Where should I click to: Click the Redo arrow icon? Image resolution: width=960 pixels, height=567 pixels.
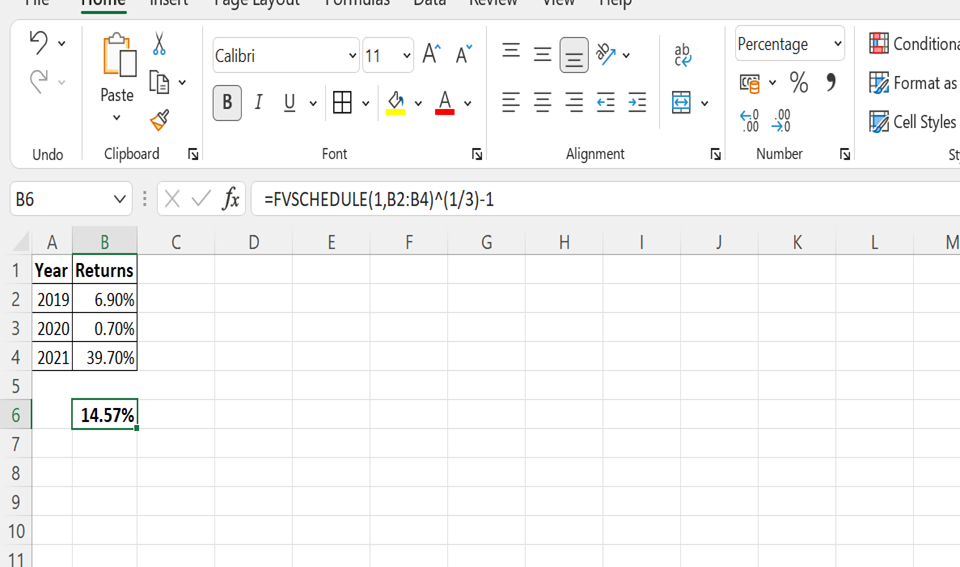[x=39, y=81]
